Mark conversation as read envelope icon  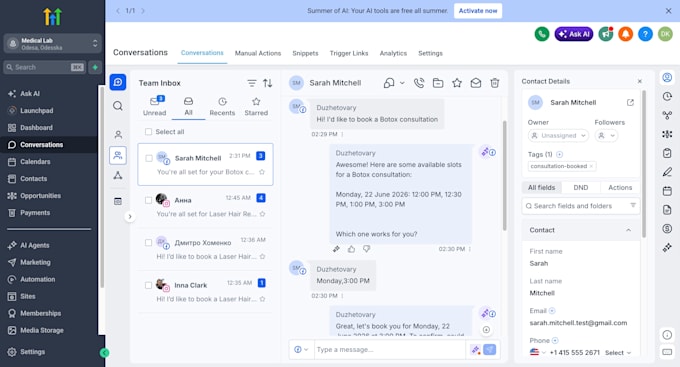tap(476, 83)
